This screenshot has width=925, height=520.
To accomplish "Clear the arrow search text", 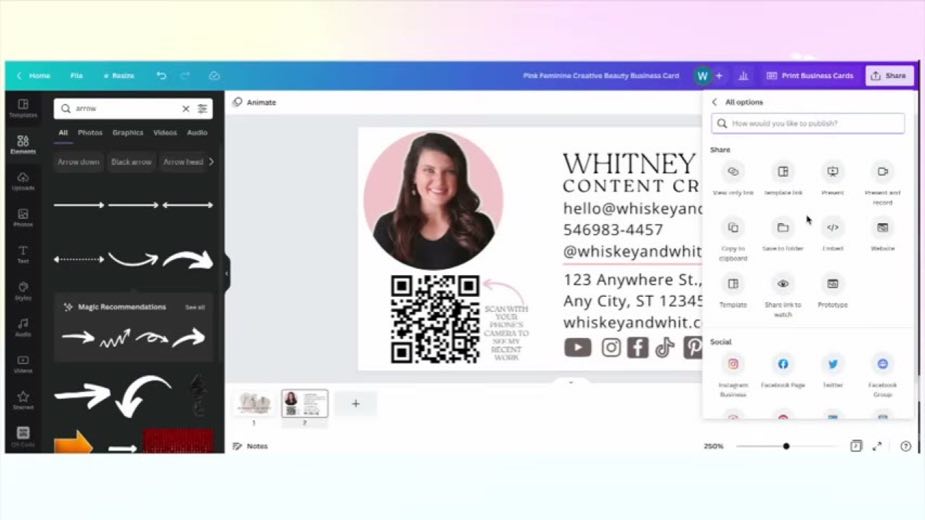I will 185,109.
